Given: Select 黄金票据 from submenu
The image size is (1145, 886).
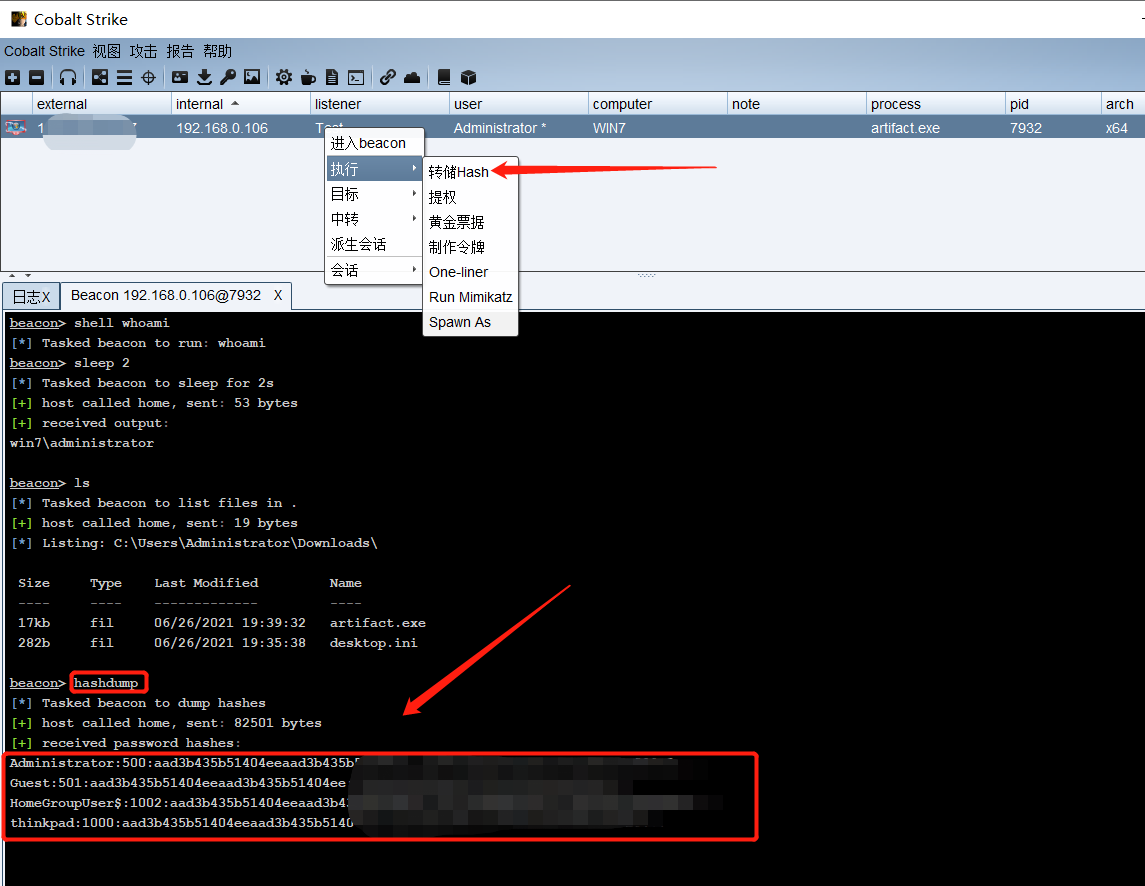Looking at the screenshot, I should click(470, 222).
